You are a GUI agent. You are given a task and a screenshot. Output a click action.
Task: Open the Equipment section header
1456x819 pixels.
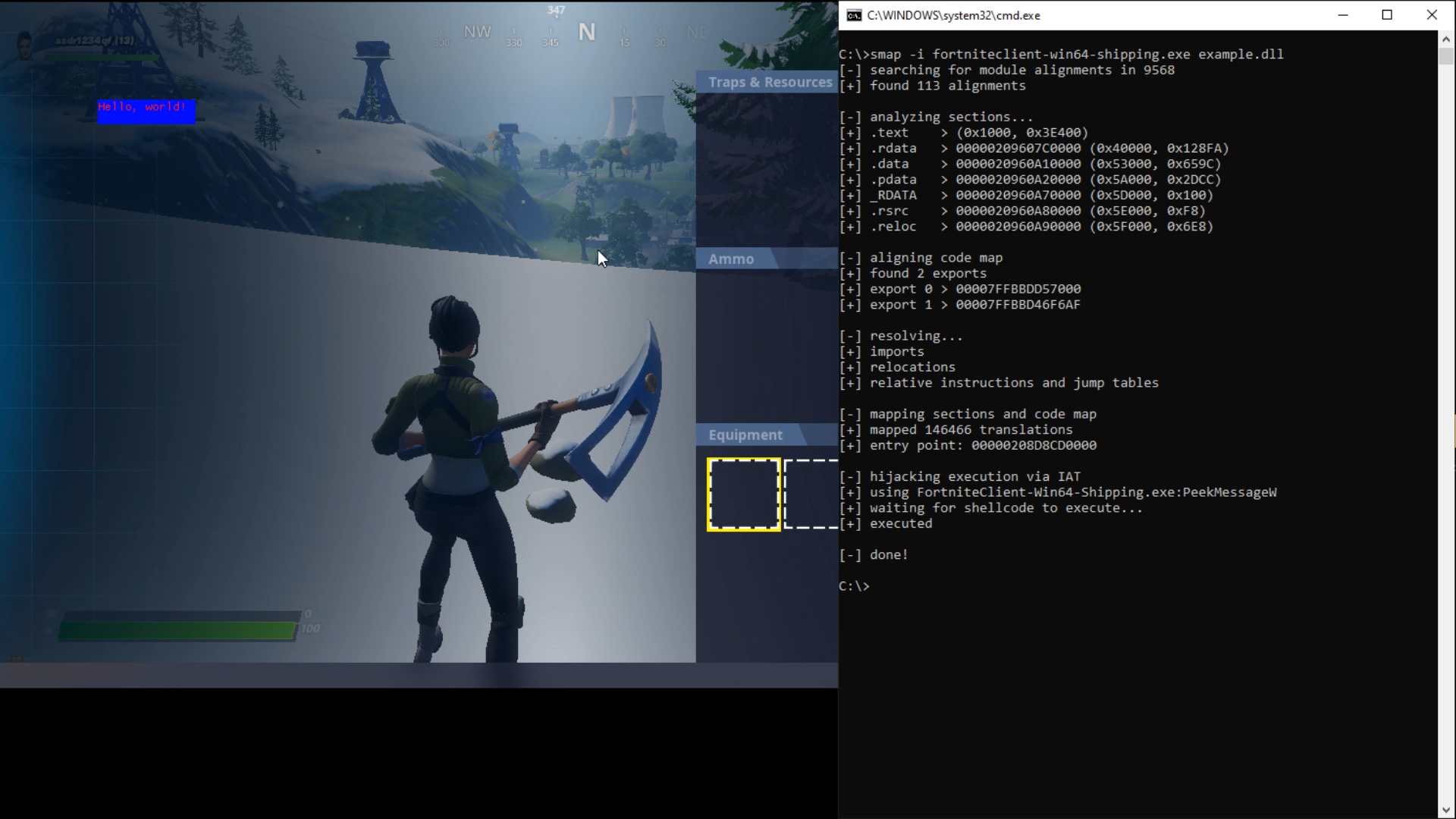[745, 435]
